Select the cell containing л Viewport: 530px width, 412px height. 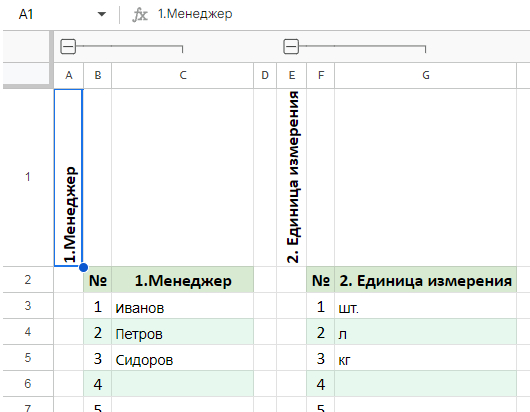coord(426,332)
